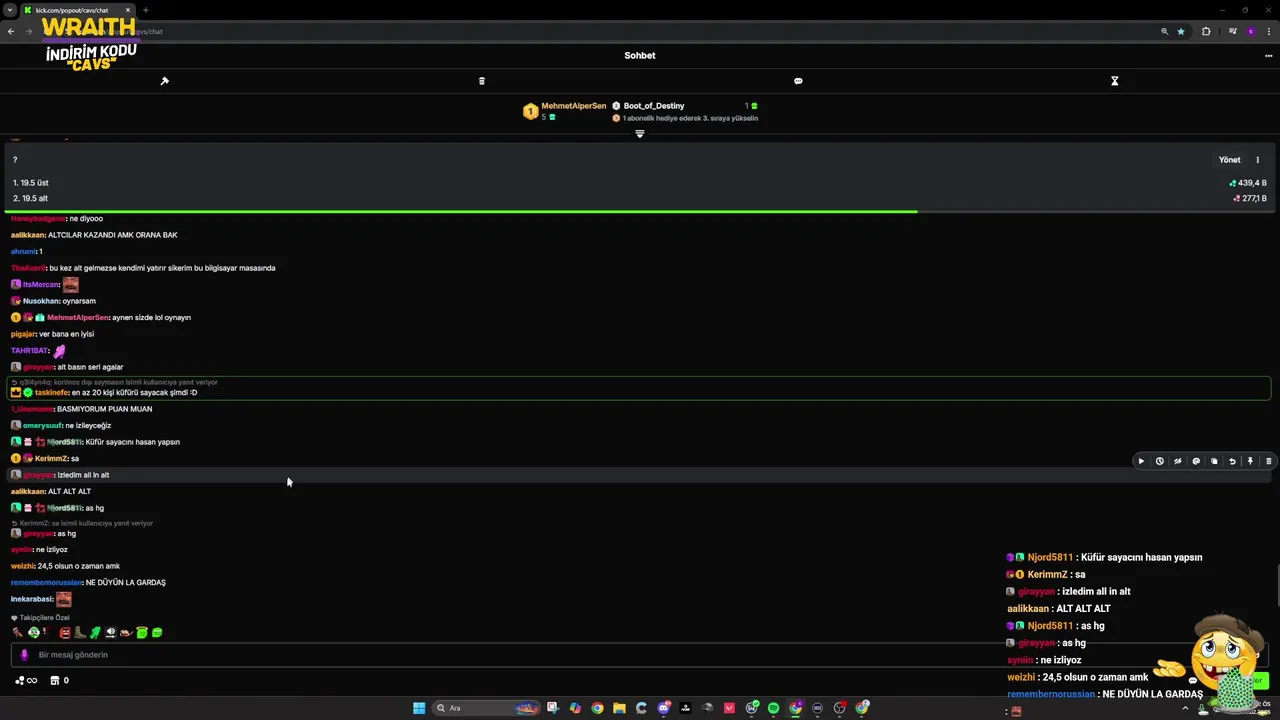Close the kick.com popout chat browser tab
Viewport: 1280px width, 720px height.
128,10
